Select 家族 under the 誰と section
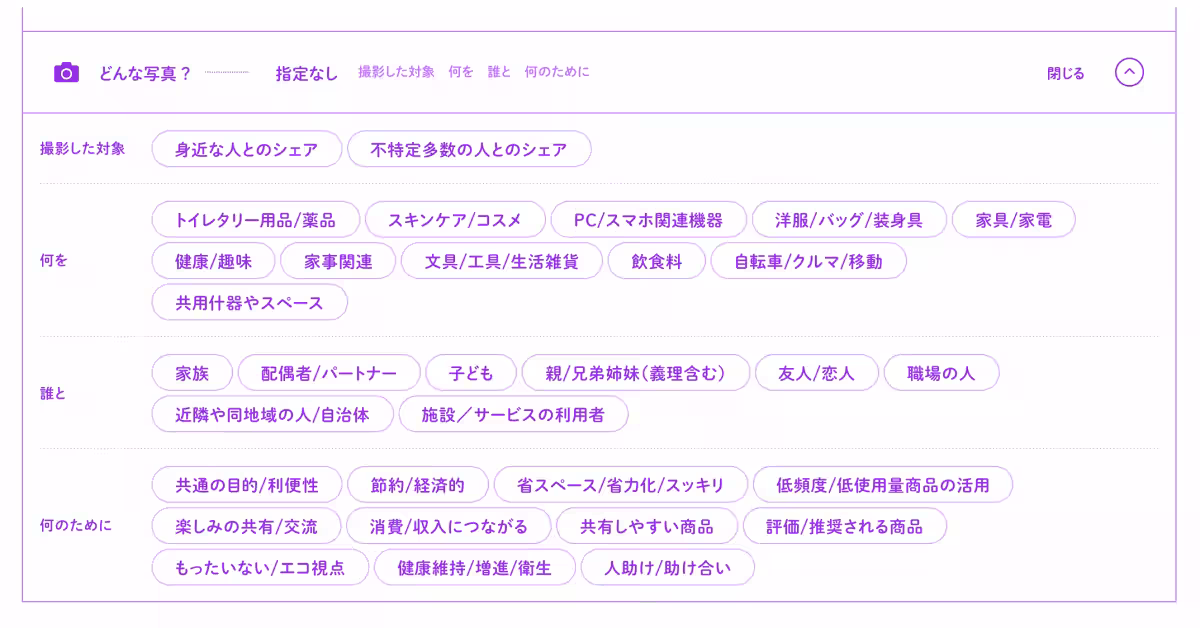This screenshot has height=628, width=1200. [191, 372]
